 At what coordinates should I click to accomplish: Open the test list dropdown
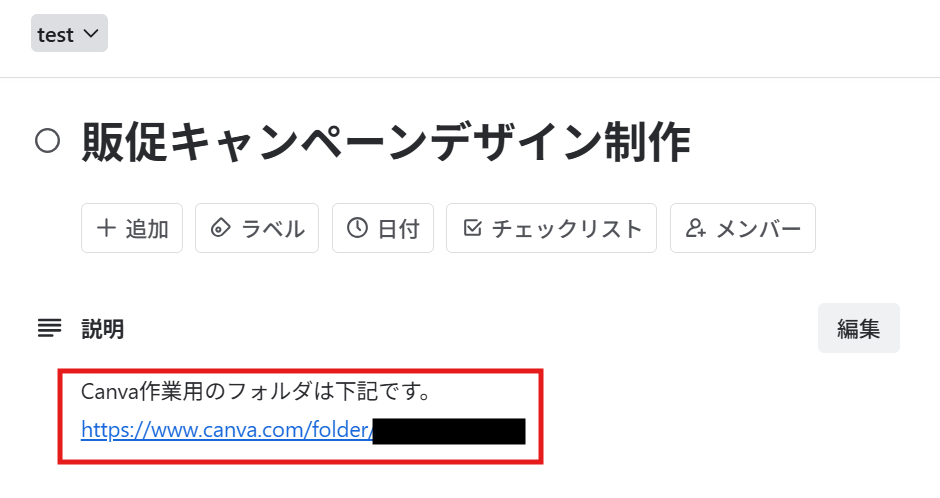(x=69, y=34)
